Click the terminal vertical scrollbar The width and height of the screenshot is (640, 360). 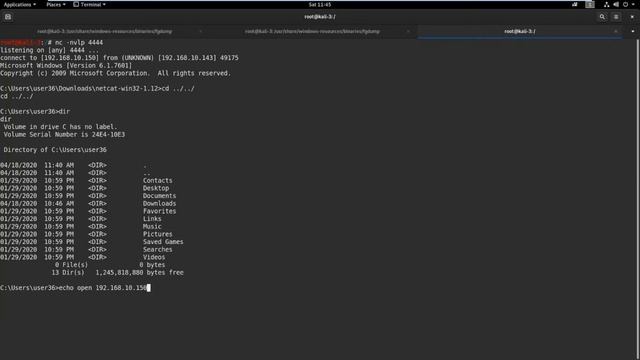638,200
